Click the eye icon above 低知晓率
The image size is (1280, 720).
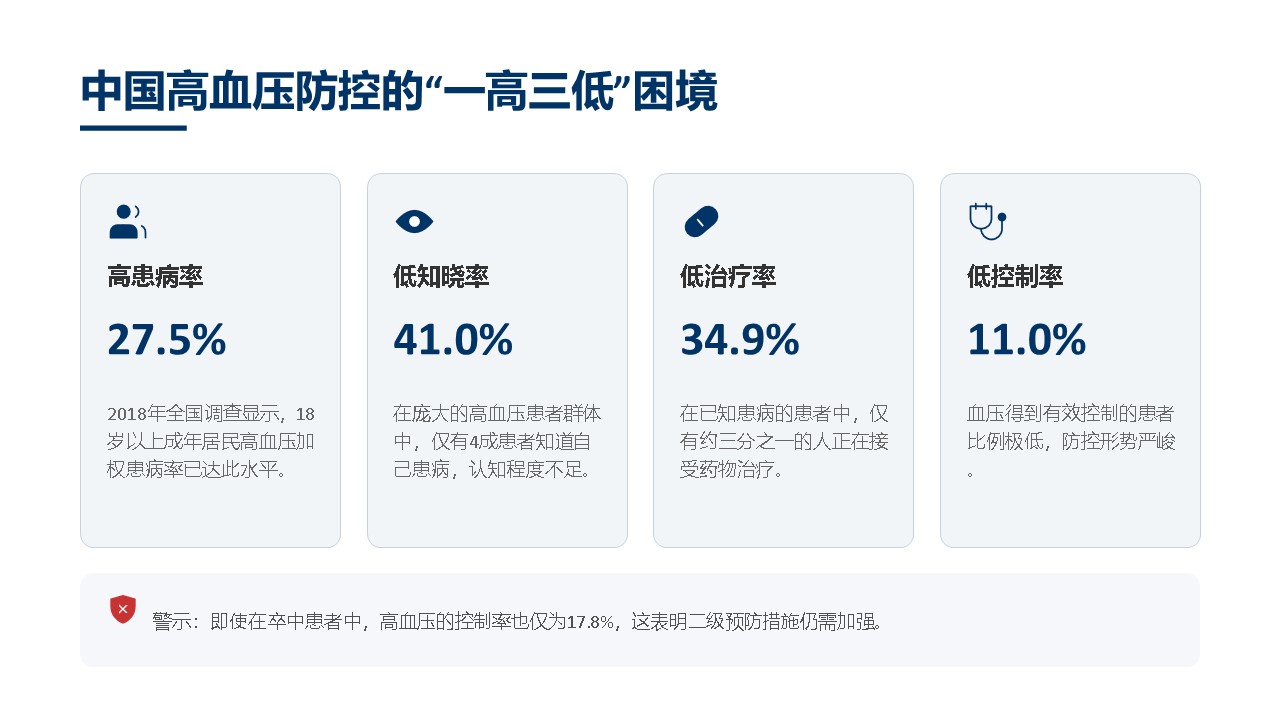click(414, 222)
